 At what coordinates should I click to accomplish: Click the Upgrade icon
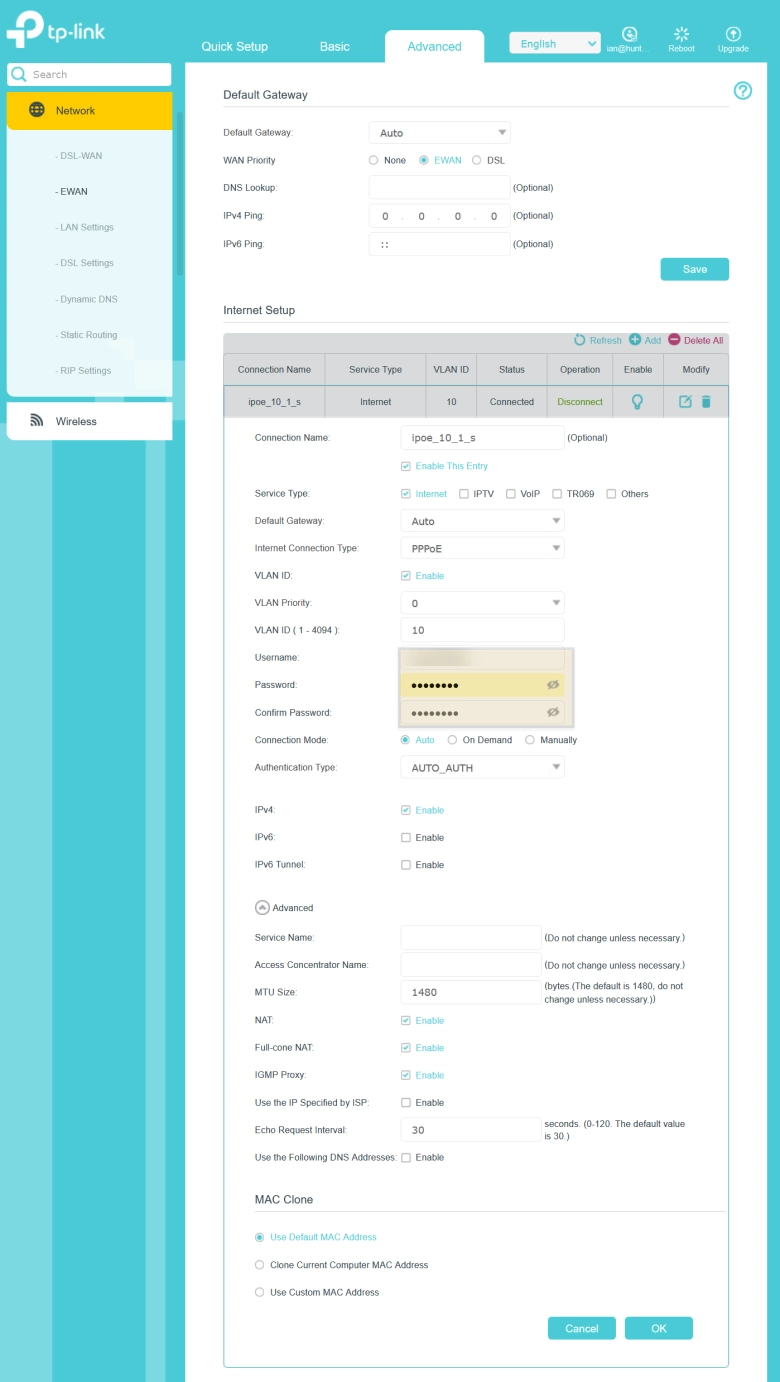[x=733, y=34]
